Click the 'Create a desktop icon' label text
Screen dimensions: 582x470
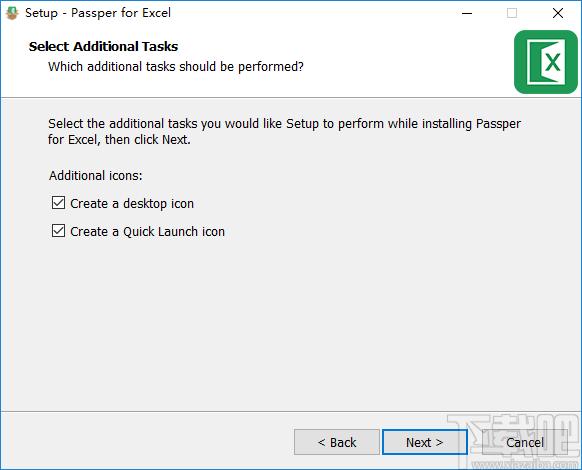[132, 203]
